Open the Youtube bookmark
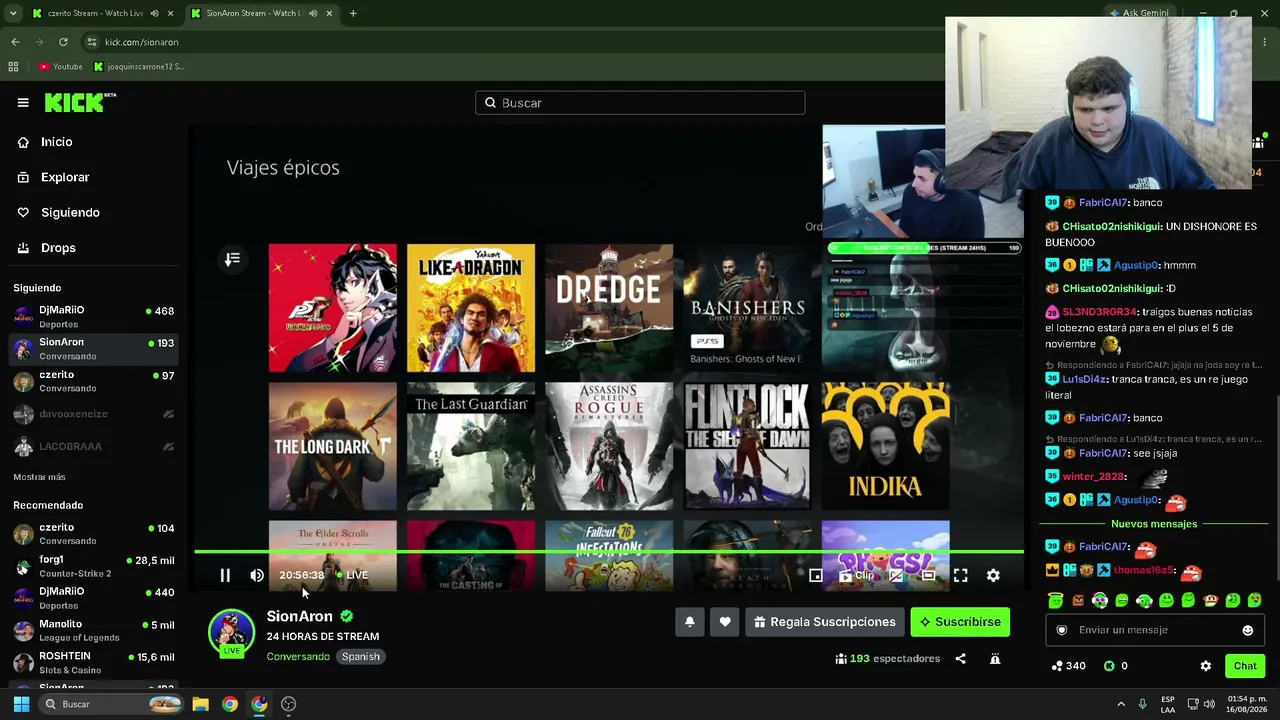1280x720 pixels. coord(61,67)
